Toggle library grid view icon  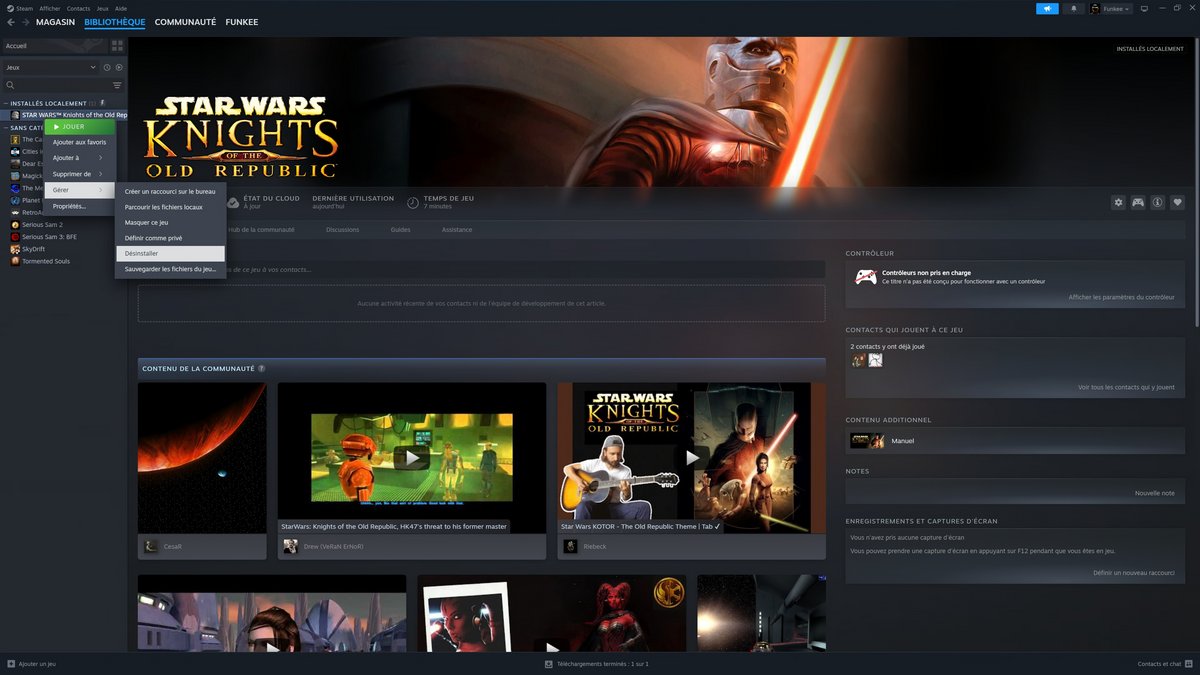[x=117, y=46]
